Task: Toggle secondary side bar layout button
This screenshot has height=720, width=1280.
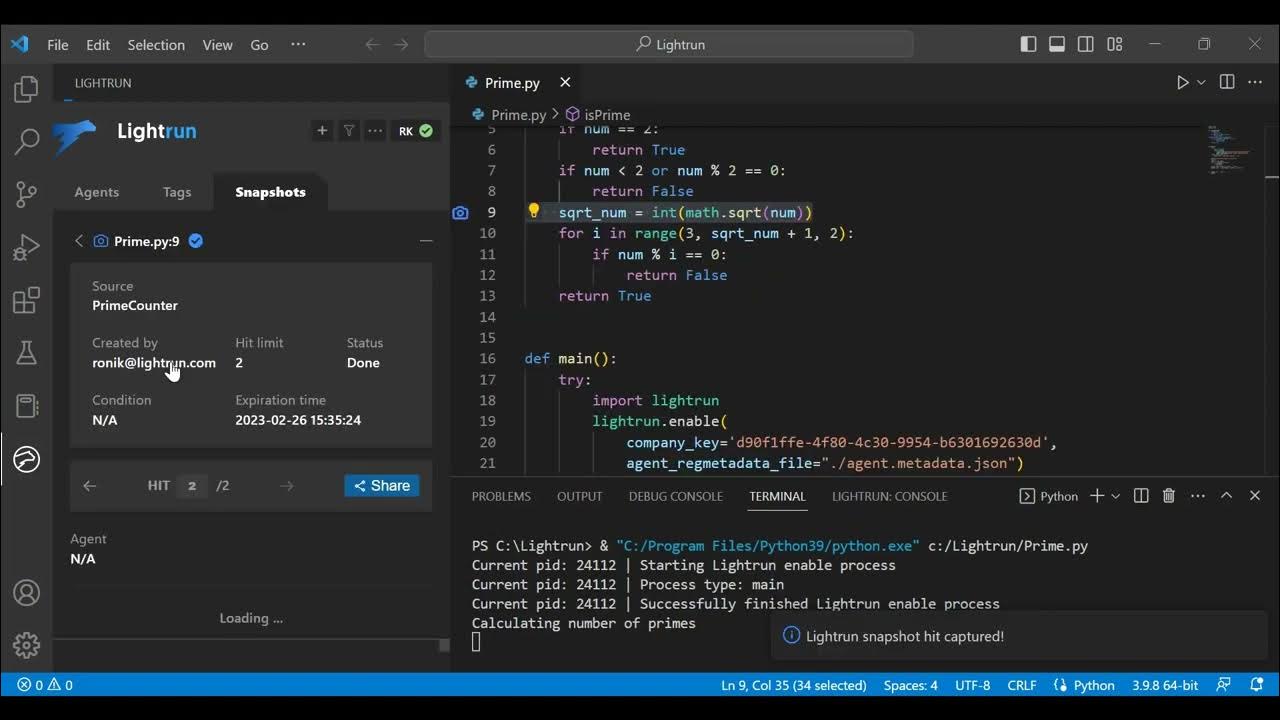Action: point(1086,44)
